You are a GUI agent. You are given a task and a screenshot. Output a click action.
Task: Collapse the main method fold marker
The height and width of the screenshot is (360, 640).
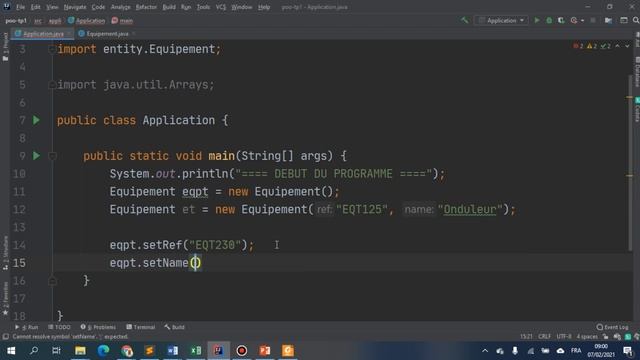tap(52, 156)
